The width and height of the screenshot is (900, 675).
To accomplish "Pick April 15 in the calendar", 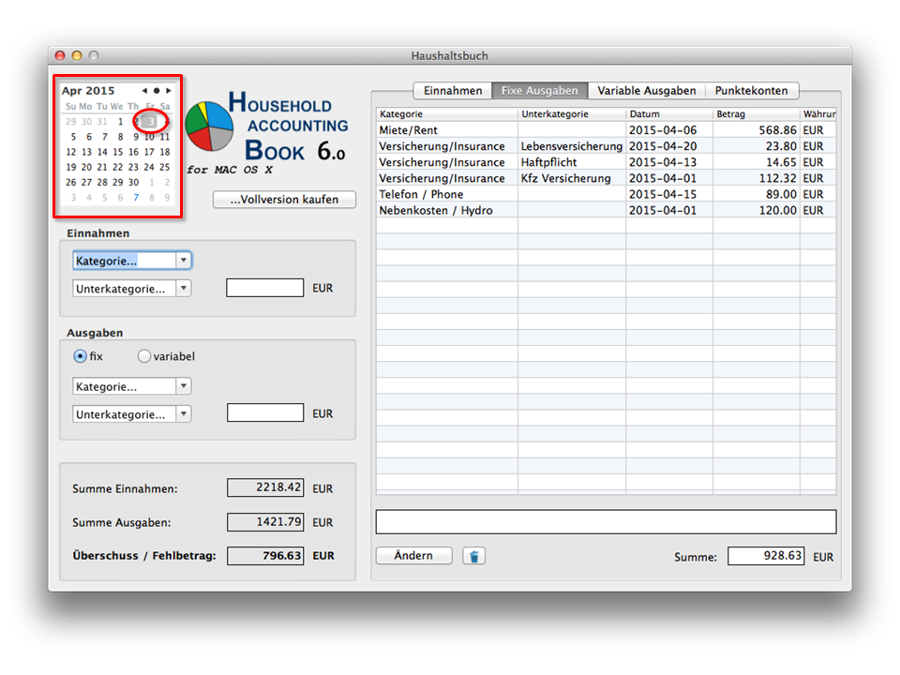I will pyautogui.click(x=117, y=152).
